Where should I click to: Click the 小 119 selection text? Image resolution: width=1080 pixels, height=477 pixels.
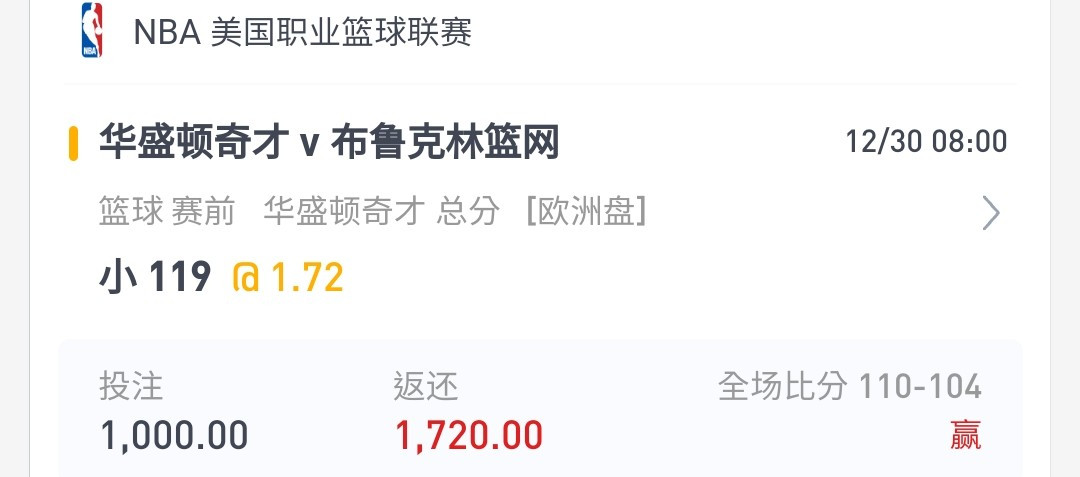[155, 277]
